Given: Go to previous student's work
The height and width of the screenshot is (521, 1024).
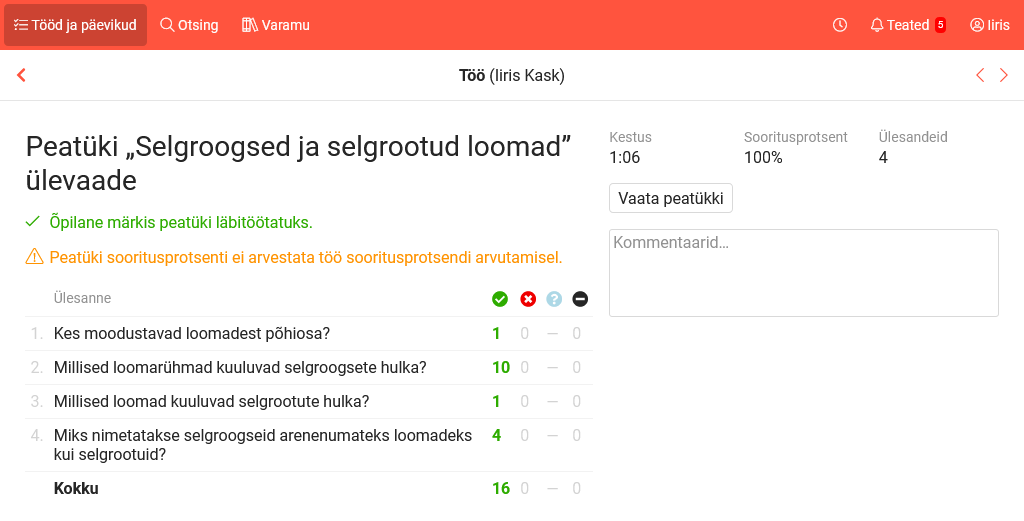Looking at the screenshot, I should tap(980, 75).
